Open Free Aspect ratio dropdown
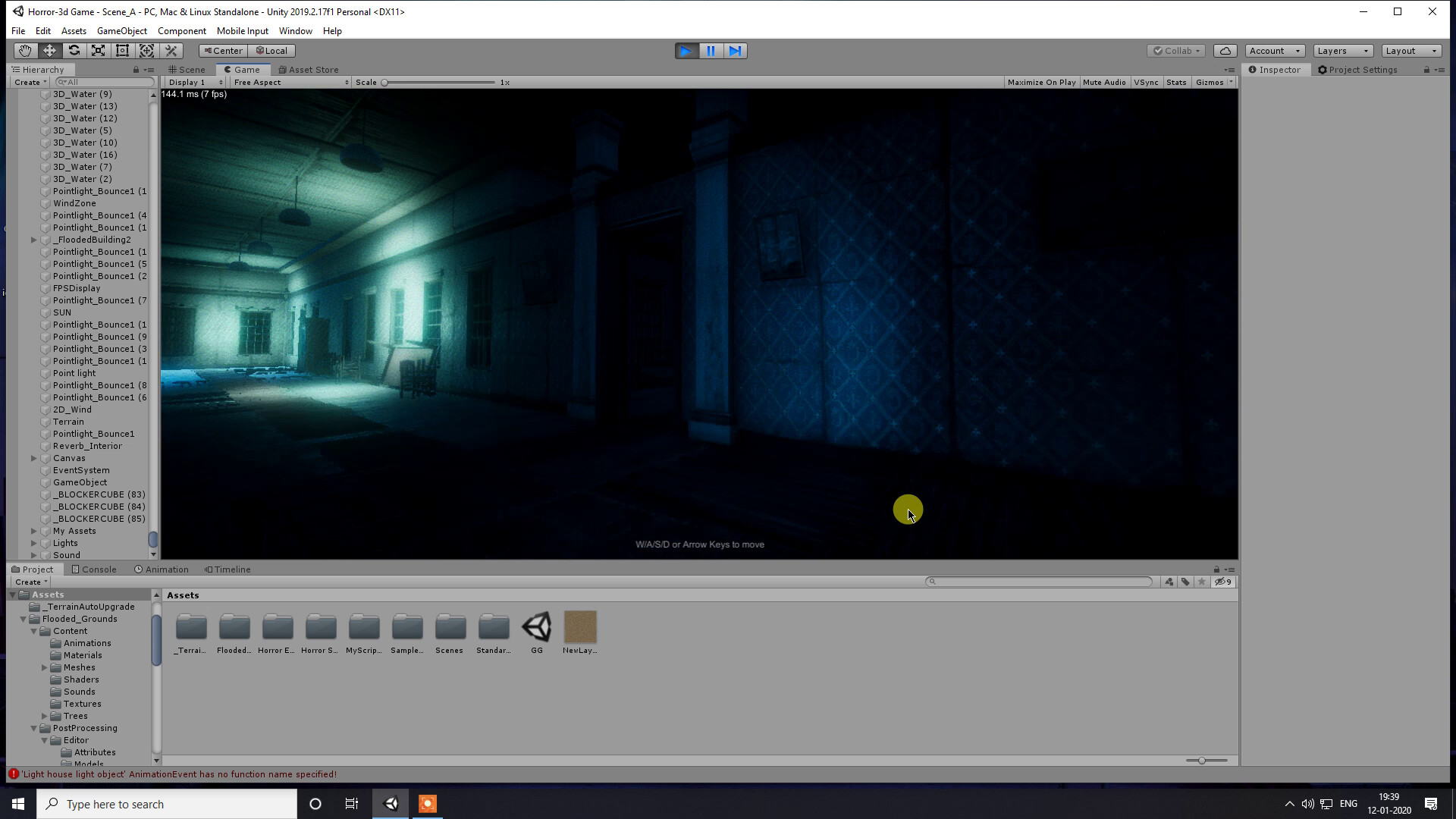The width and height of the screenshot is (1456, 819). tap(291, 82)
